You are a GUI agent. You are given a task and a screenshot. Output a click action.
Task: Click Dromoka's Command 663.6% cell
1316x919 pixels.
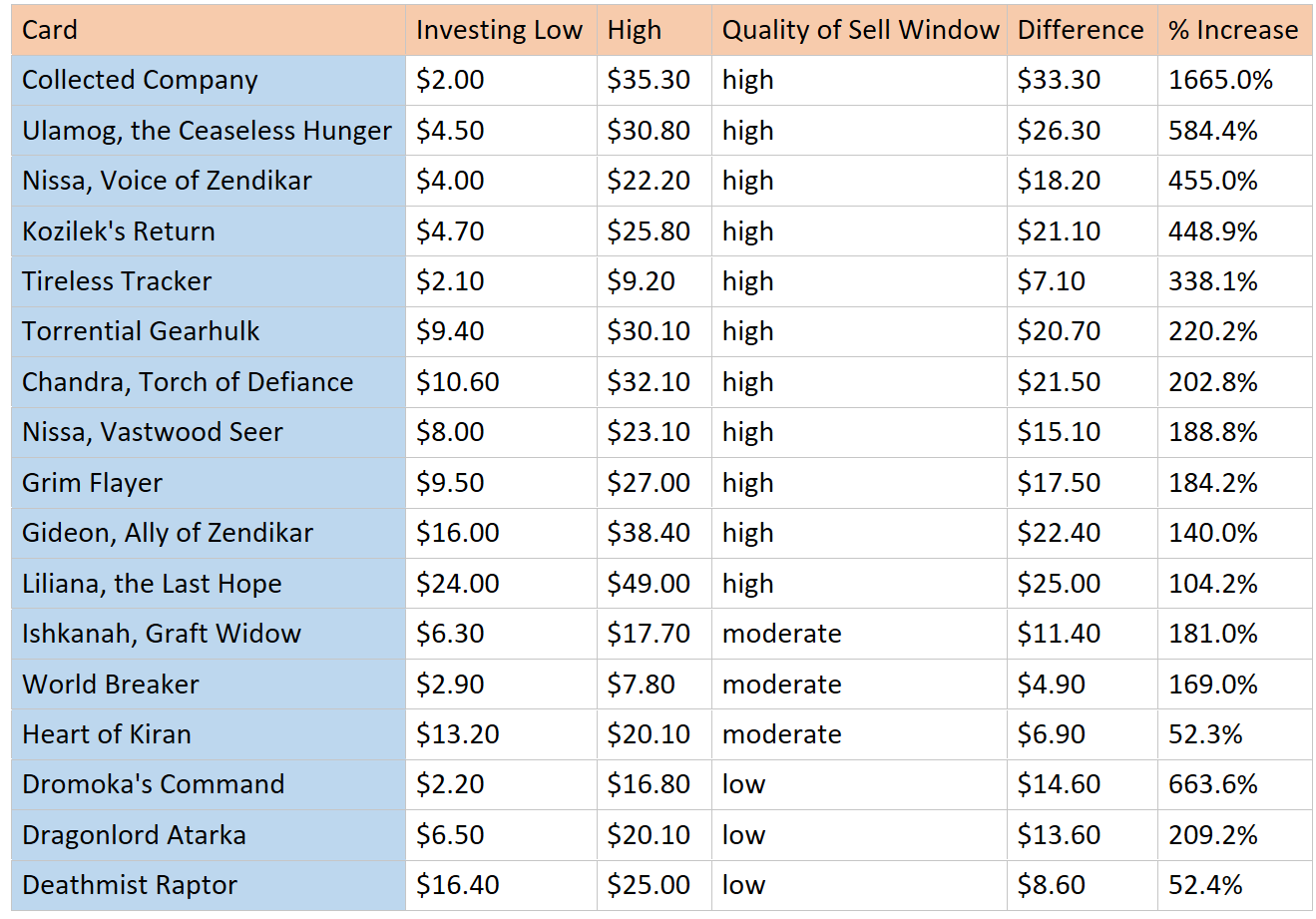click(1213, 784)
